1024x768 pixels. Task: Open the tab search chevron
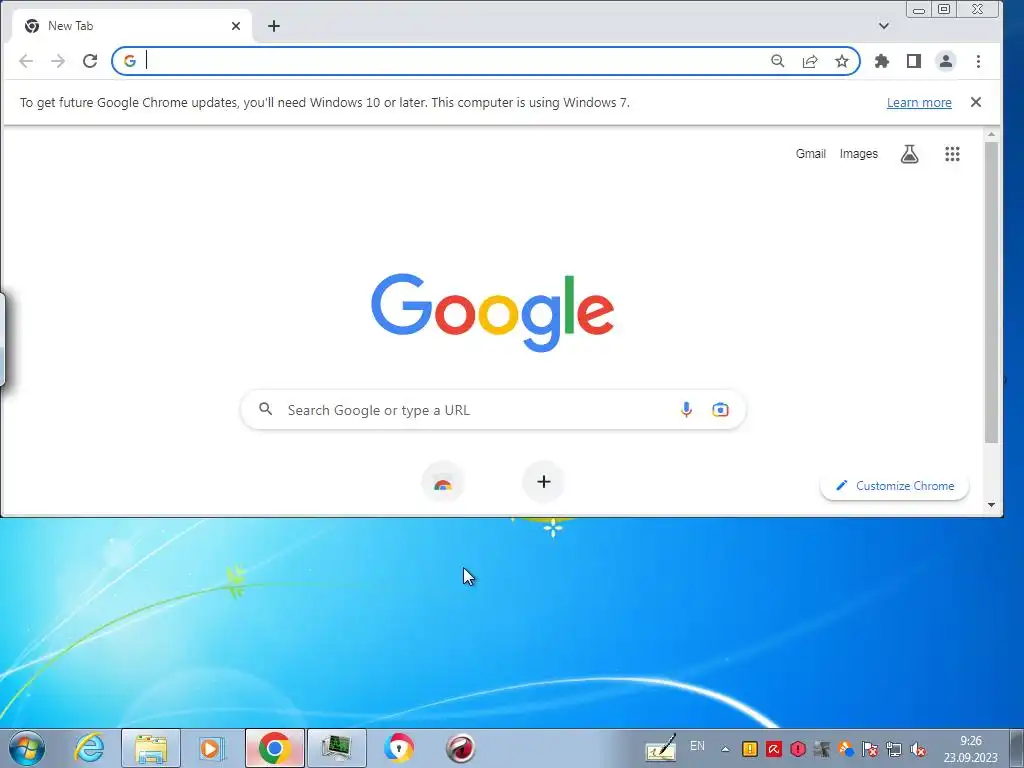pos(884,26)
